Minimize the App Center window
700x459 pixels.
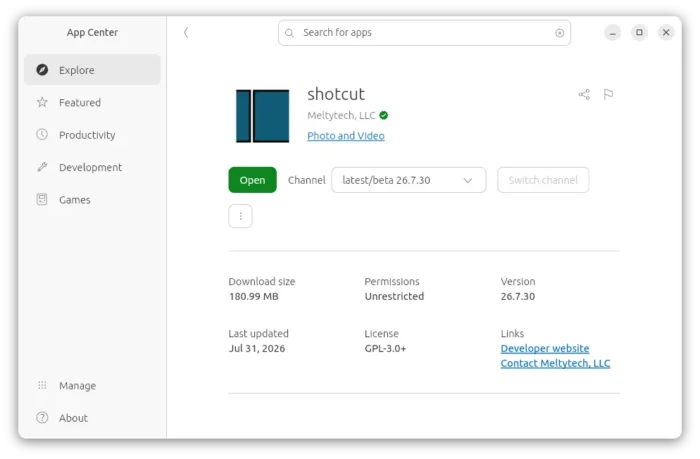click(x=612, y=33)
